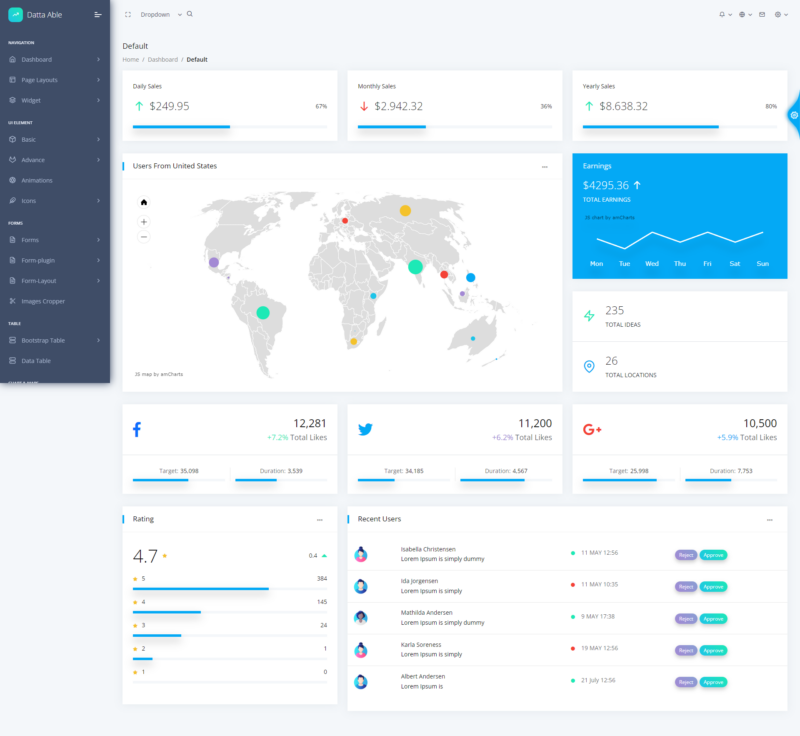The image size is (800, 736).
Task: Select Bootstrap Table in the sidebar
Action: tap(45, 340)
